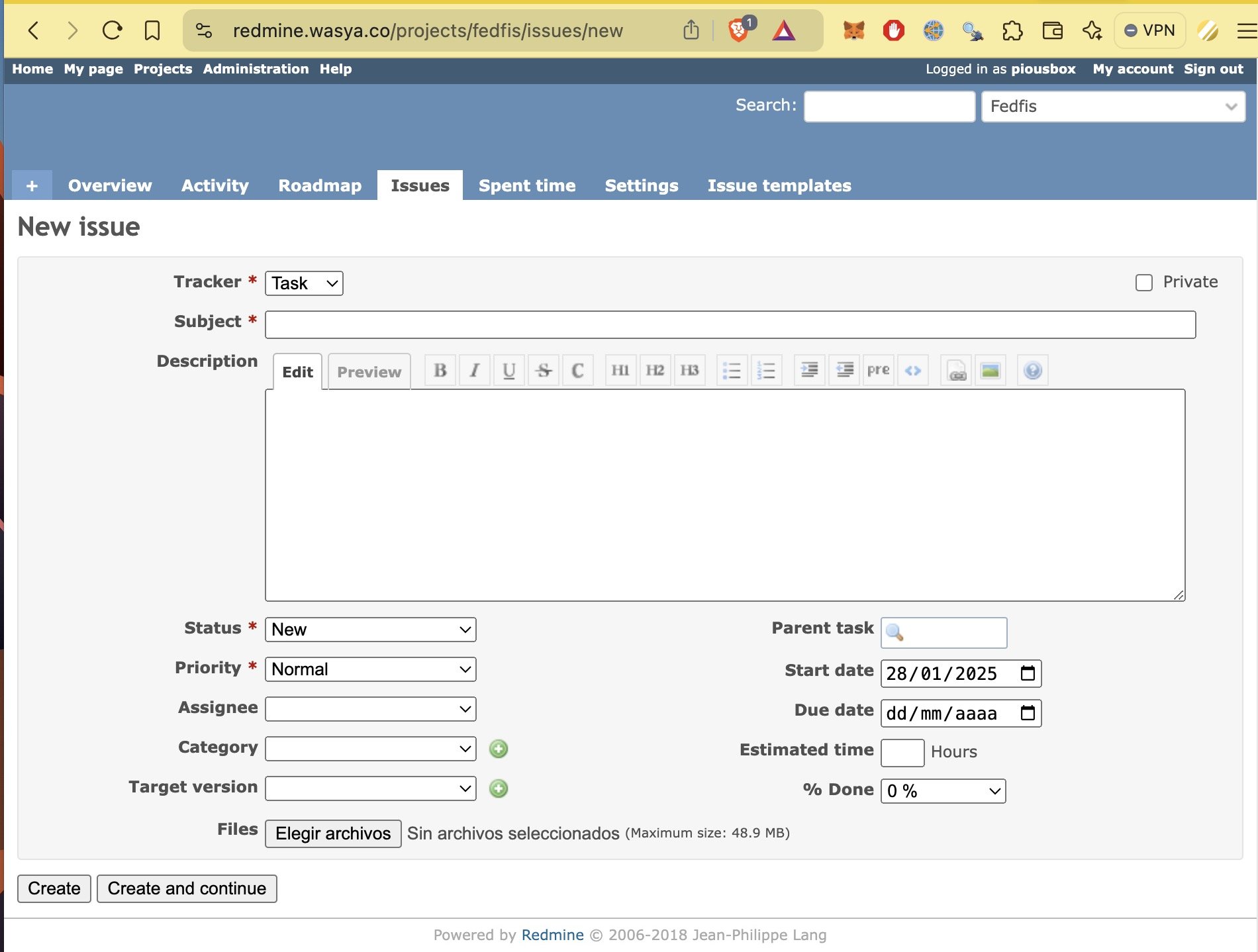Open text formatting help

1033,370
